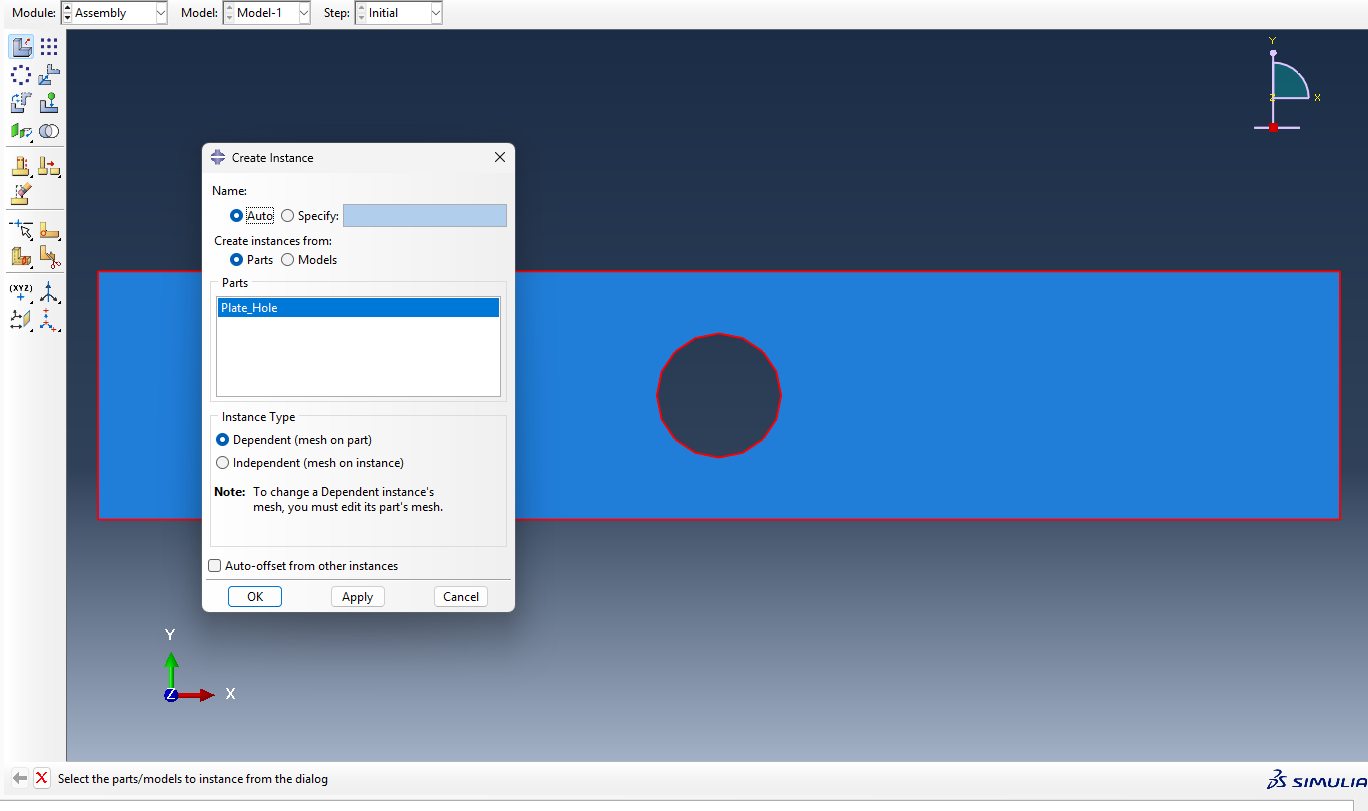Click the Apply button
Image resolution: width=1368 pixels, height=811 pixels.
click(357, 597)
